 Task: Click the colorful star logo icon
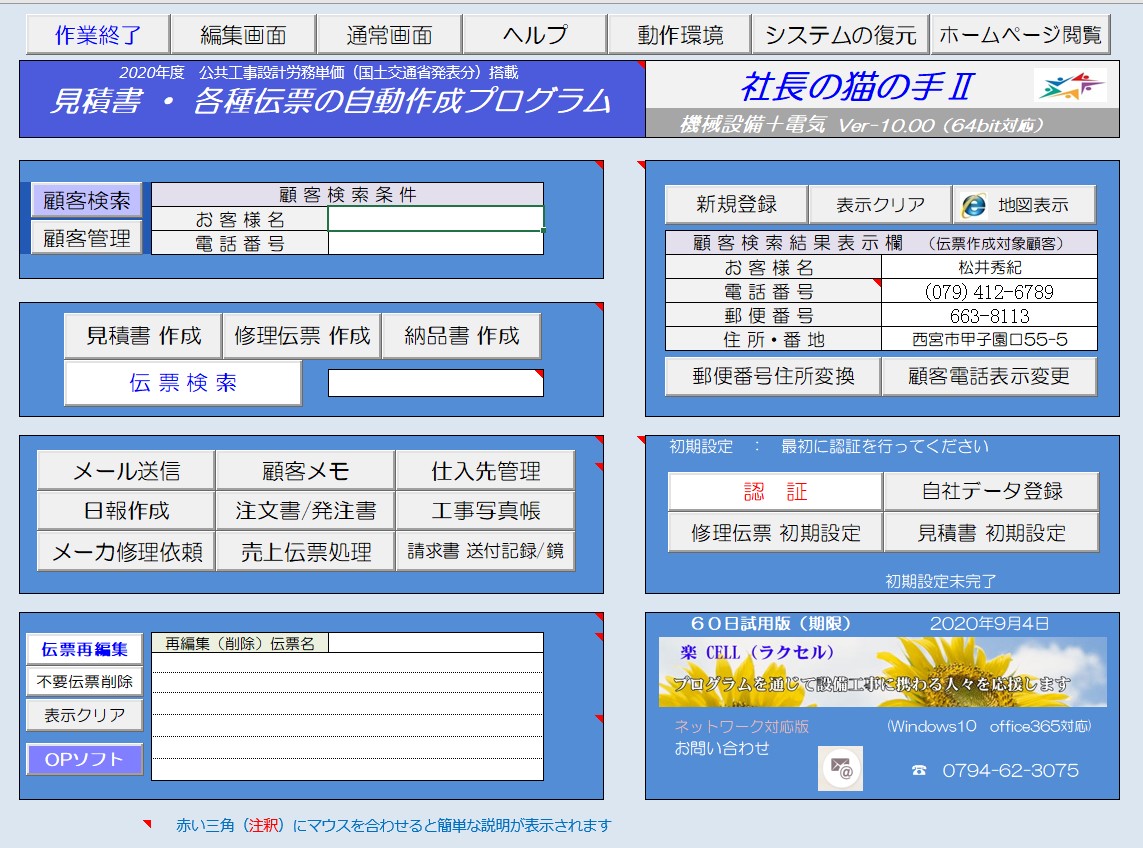[x=1070, y=85]
